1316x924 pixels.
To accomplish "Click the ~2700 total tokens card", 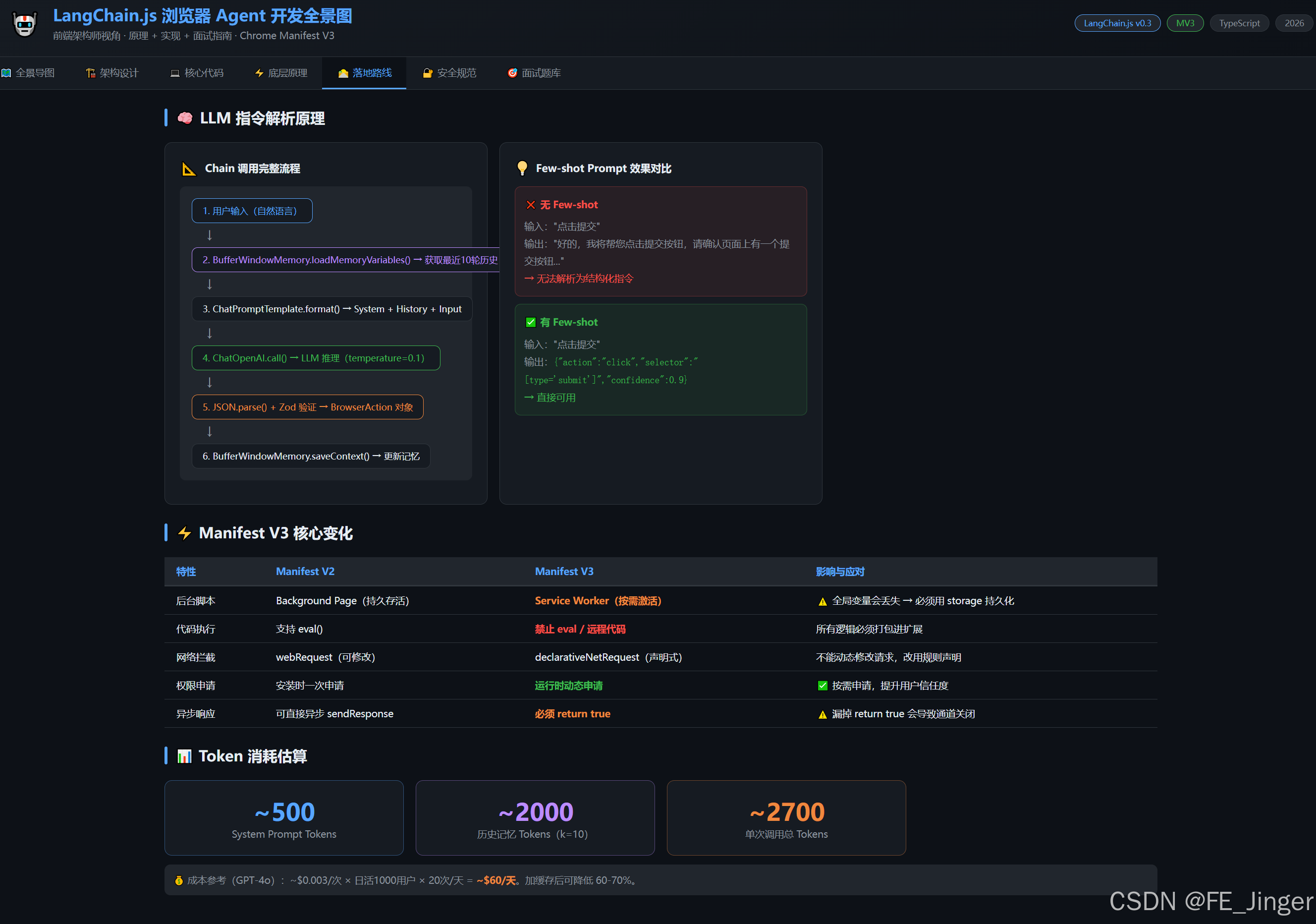I will point(786,817).
